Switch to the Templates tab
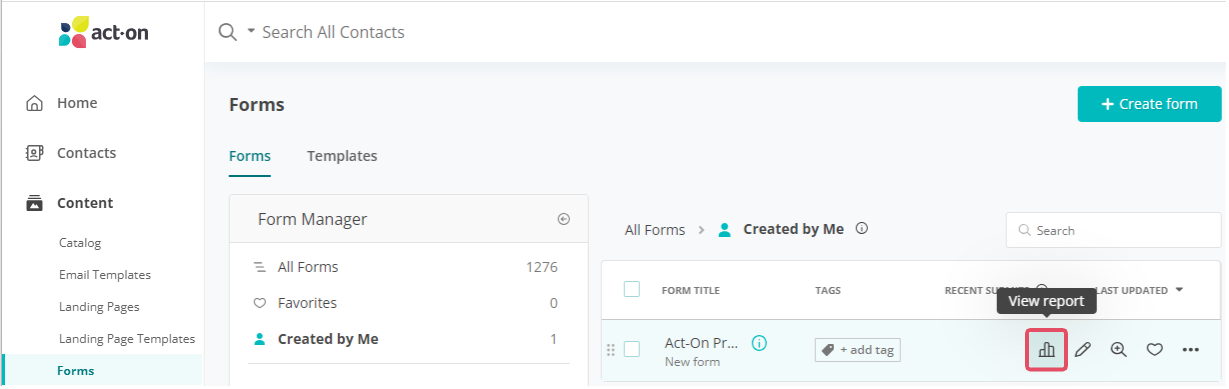The height and width of the screenshot is (389, 1229). [x=342, y=156]
